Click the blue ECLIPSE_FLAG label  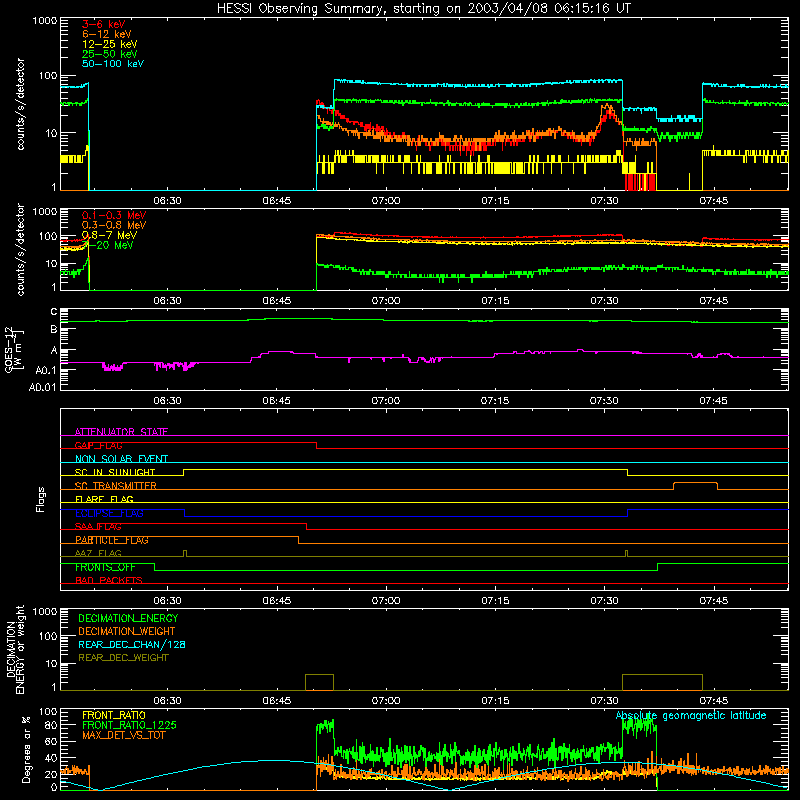pos(109,513)
